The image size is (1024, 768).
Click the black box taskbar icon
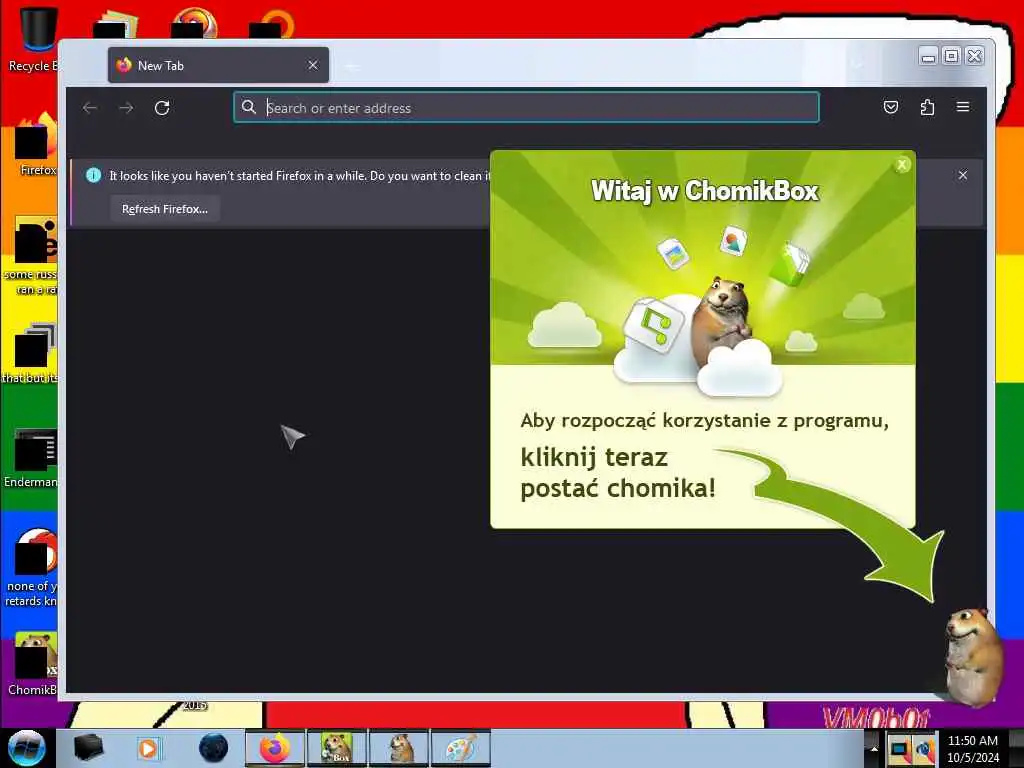88,748
